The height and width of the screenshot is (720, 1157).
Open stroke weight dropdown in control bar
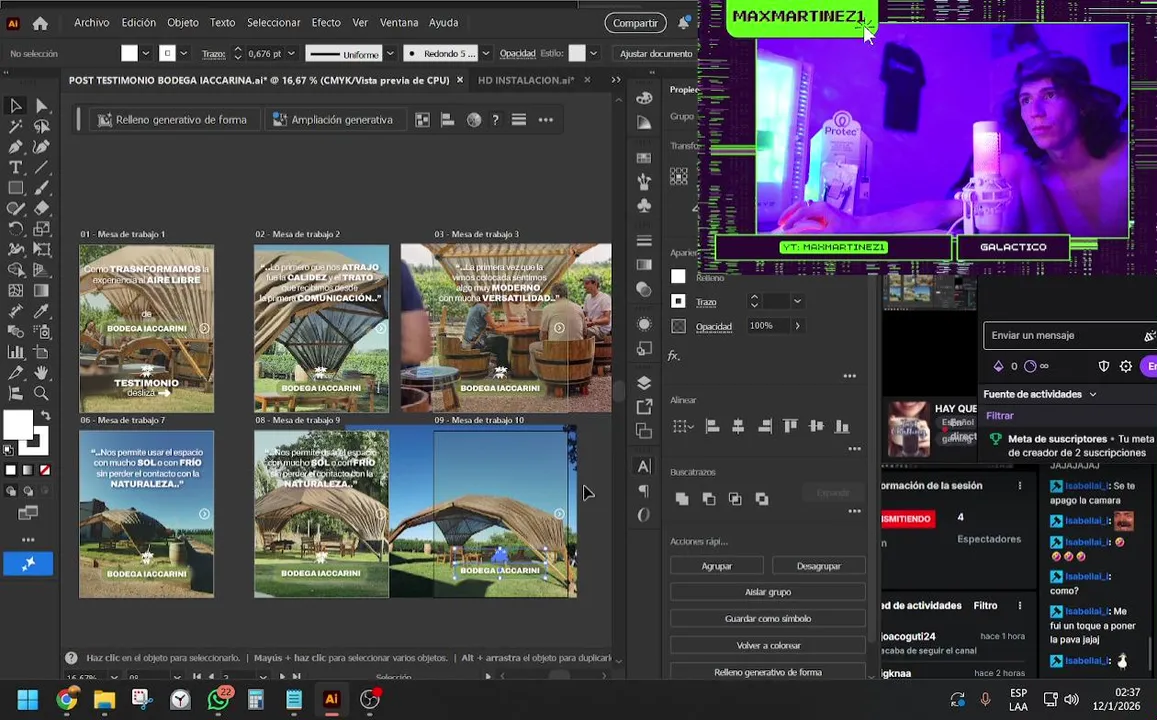[x=291, y=53]
